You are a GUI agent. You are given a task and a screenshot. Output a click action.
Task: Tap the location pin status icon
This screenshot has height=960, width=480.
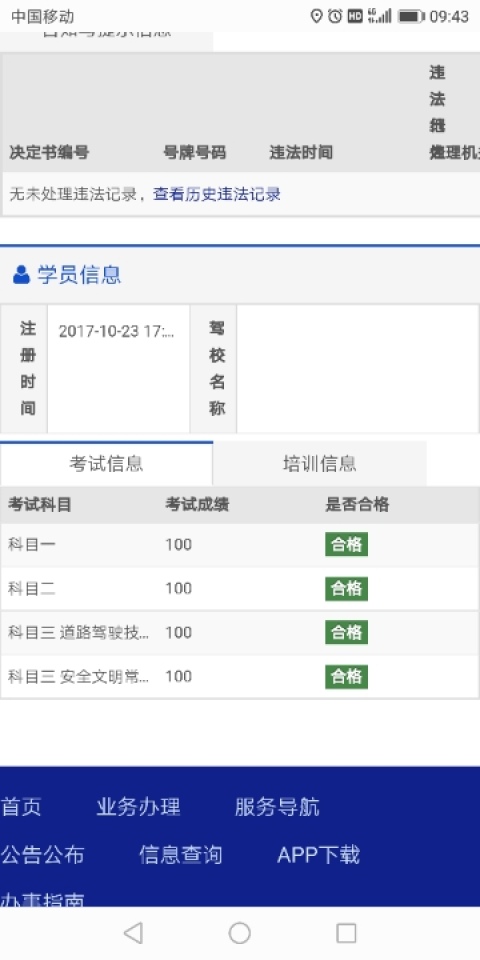317,17
